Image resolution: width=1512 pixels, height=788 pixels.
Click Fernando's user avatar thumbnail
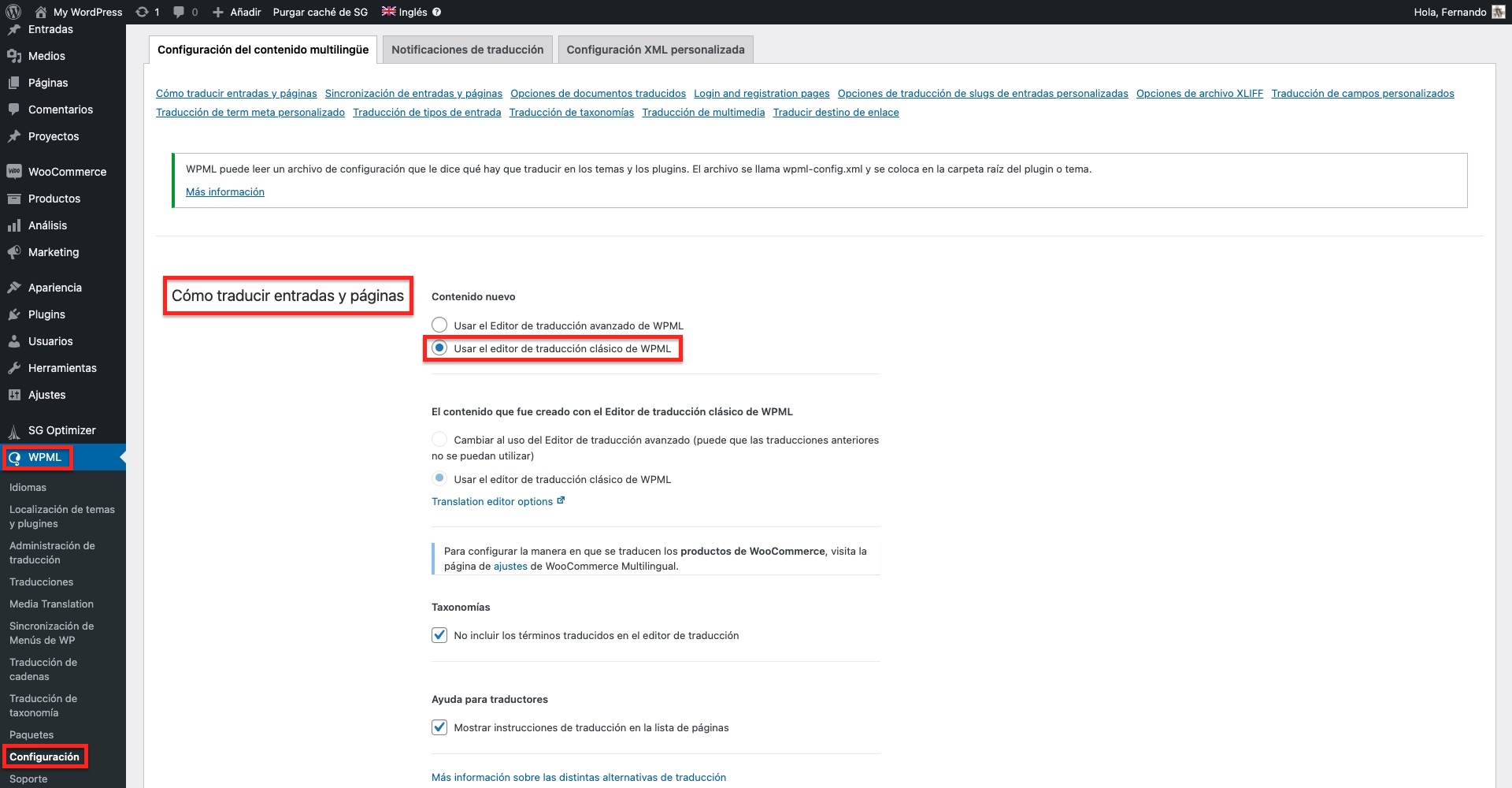1498,12
